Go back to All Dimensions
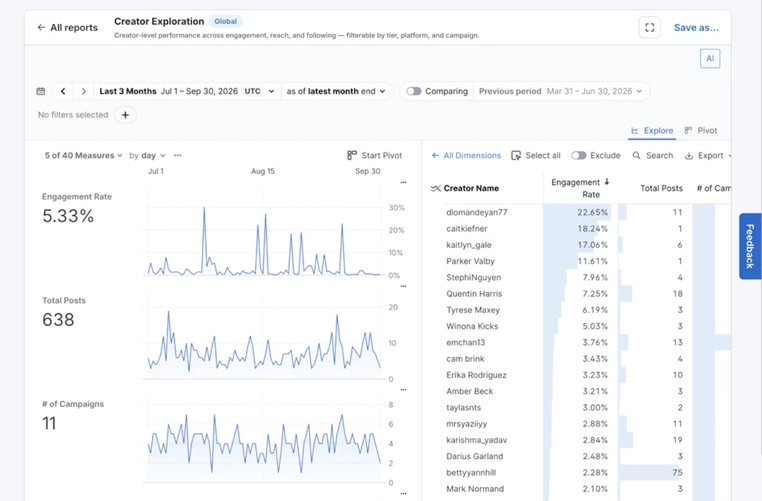 (x=467, y=155)
